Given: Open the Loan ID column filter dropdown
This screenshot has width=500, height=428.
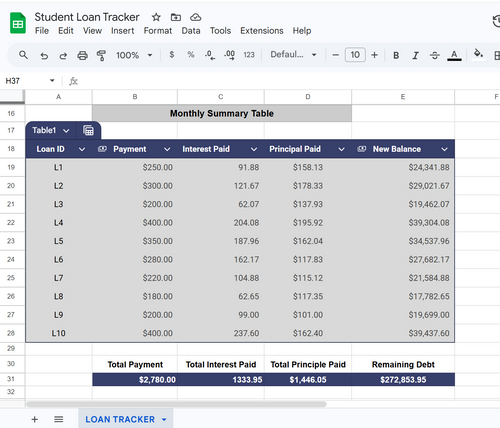Looking at the screenshot, I should [82, 149].
